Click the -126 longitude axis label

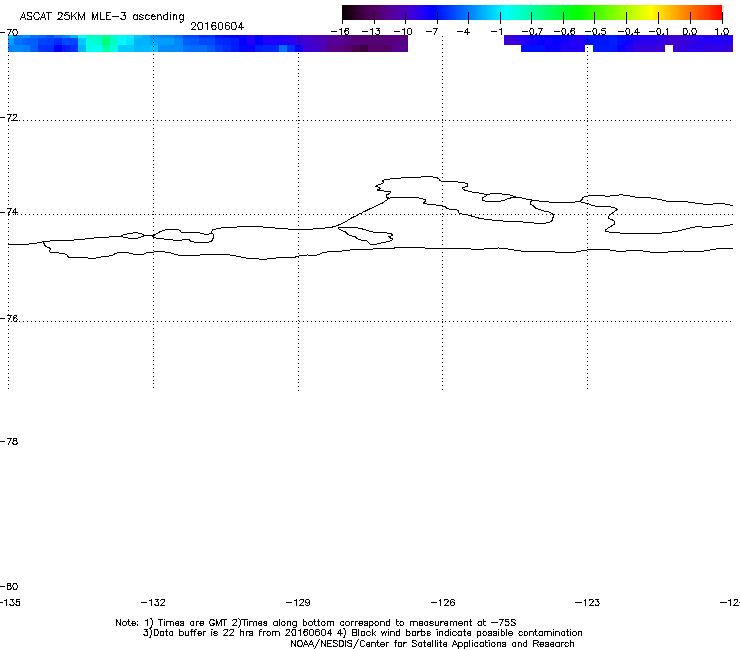tap(443, 603)
